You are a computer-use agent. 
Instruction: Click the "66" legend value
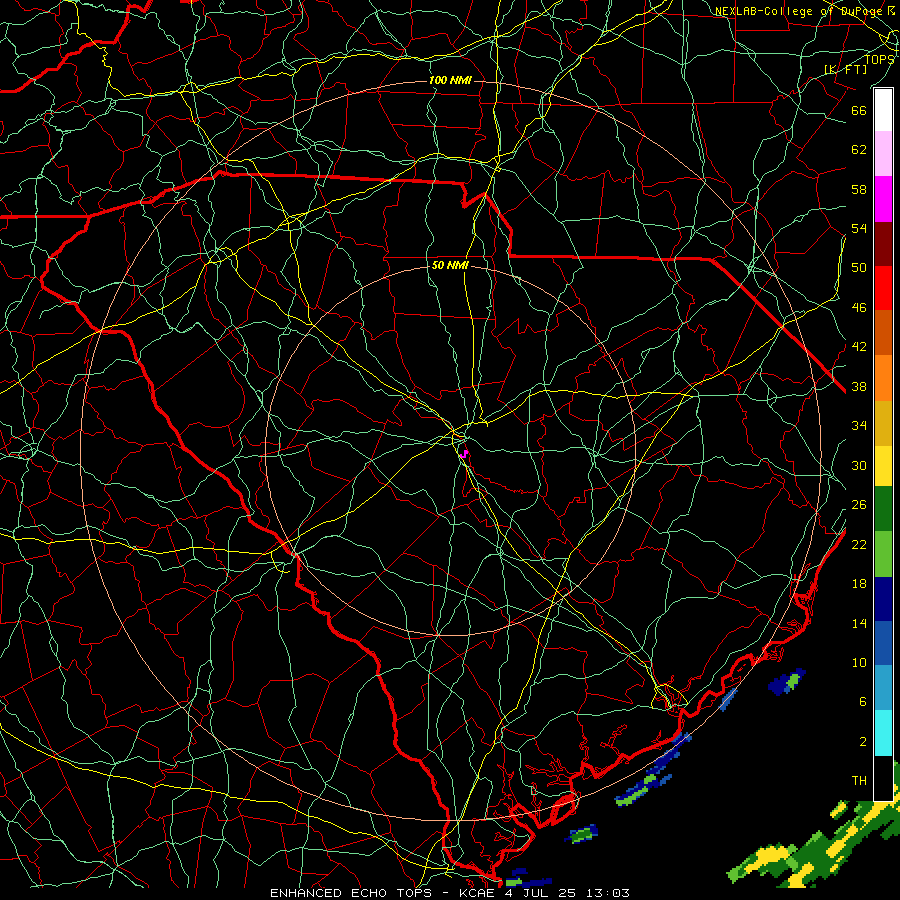point(859,110)
